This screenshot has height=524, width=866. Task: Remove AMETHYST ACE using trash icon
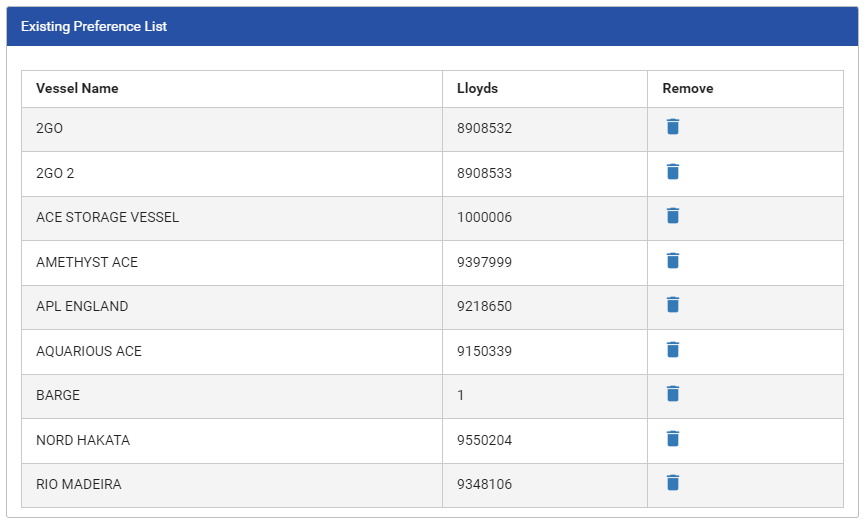click(x=673, y=261)
